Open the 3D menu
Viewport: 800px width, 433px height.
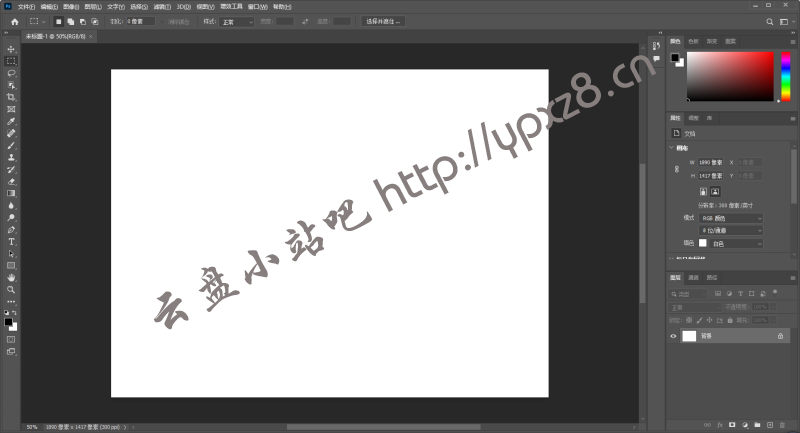click(x=183, y=7)
